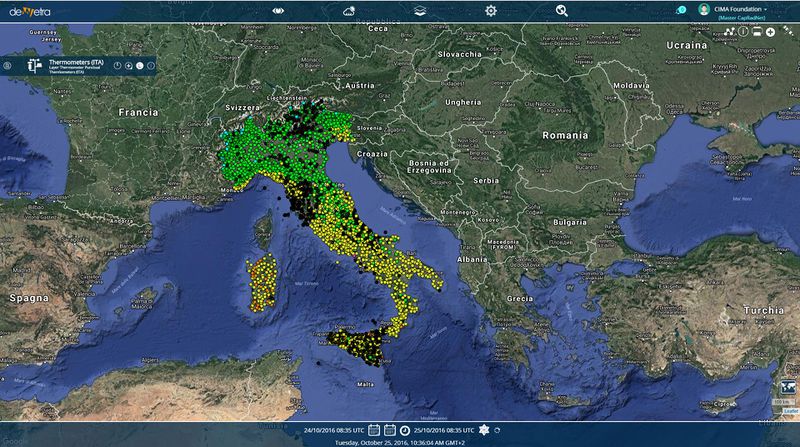
Task: Click the Turchia map label
Action: (x=763, y=310)
